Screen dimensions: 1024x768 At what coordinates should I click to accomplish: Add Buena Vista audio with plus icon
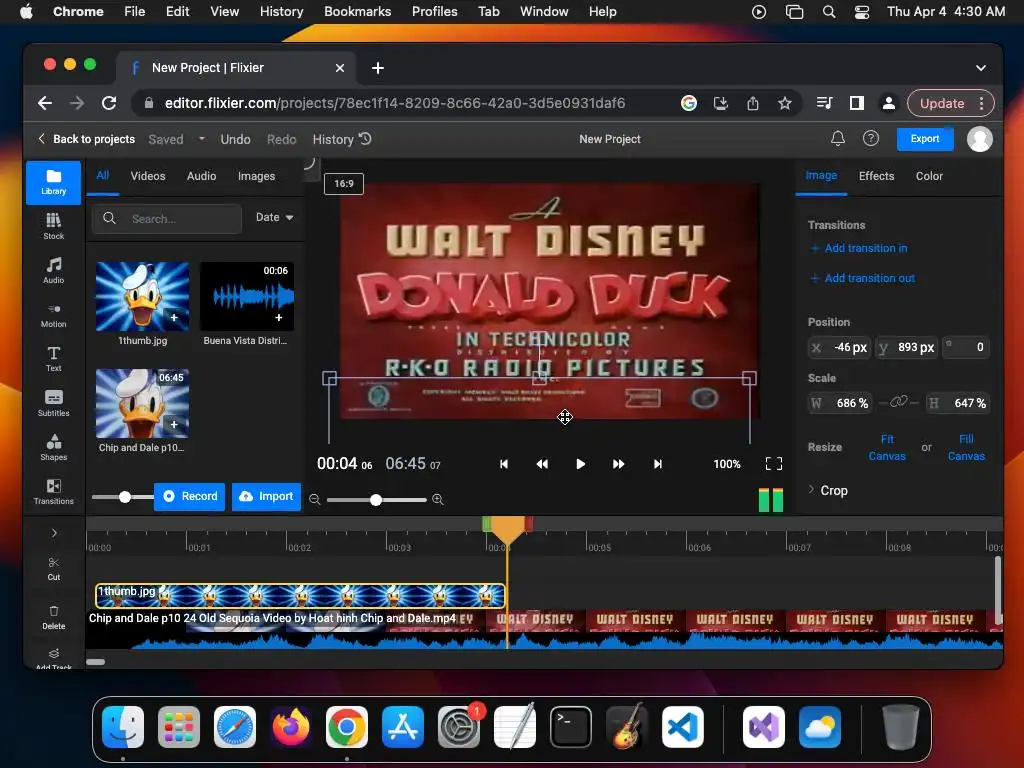click(279, 317)
